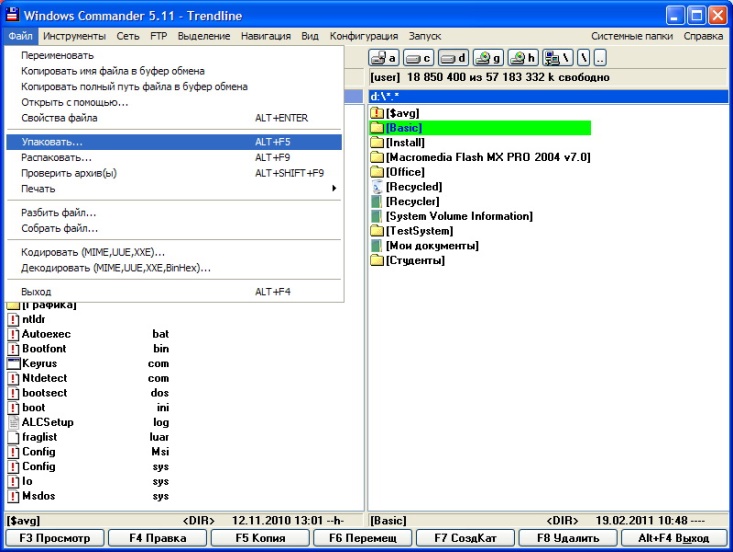Click the Keyrus com program icon
Viewport: 733px width, 552px height.
point(14,363)
